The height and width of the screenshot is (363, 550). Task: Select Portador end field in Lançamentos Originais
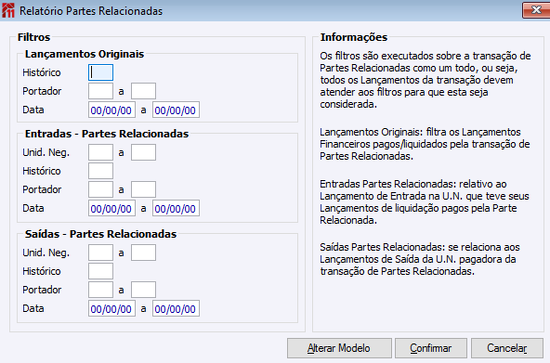[x=143, y=91]
